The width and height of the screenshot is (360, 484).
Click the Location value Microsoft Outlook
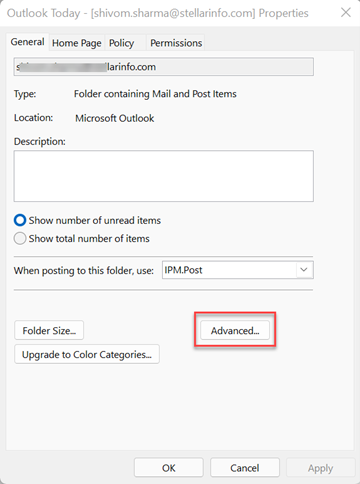115,118
